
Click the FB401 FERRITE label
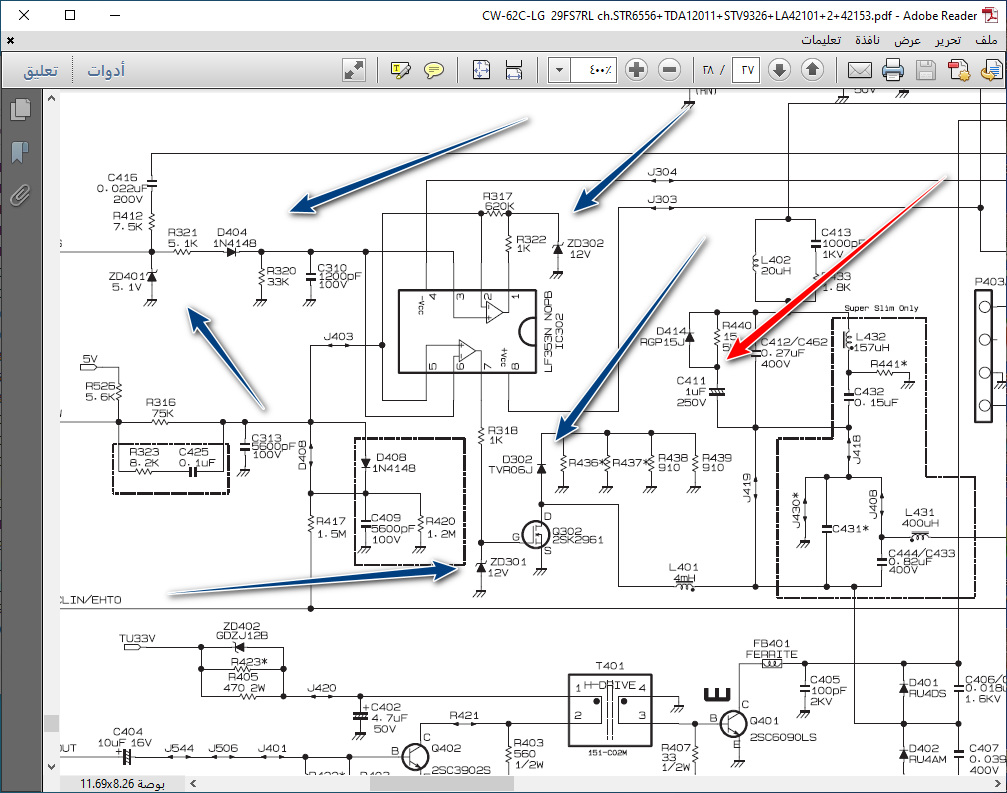[771, 649]
